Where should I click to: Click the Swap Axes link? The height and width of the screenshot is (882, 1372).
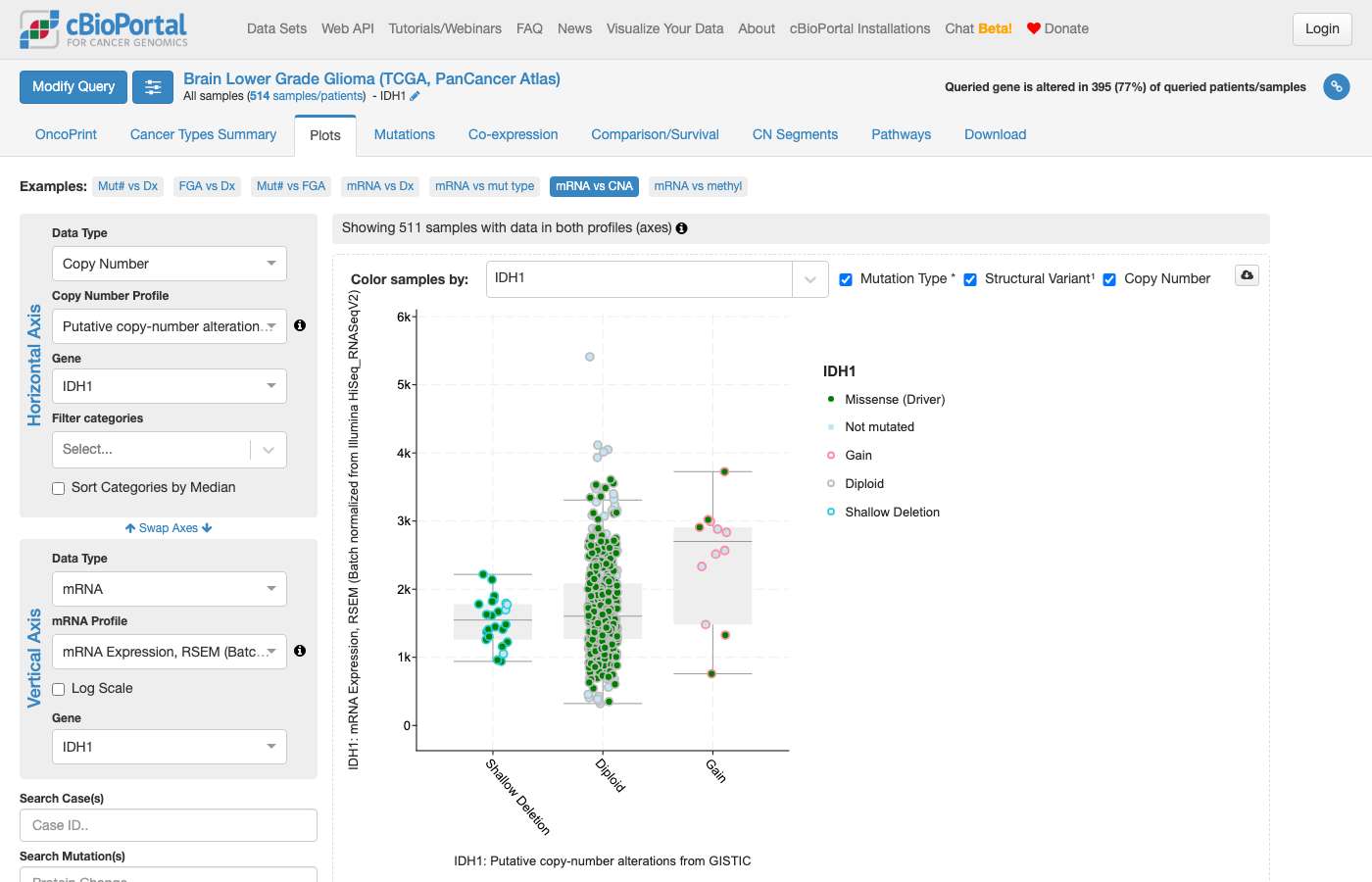pos(169,527)
